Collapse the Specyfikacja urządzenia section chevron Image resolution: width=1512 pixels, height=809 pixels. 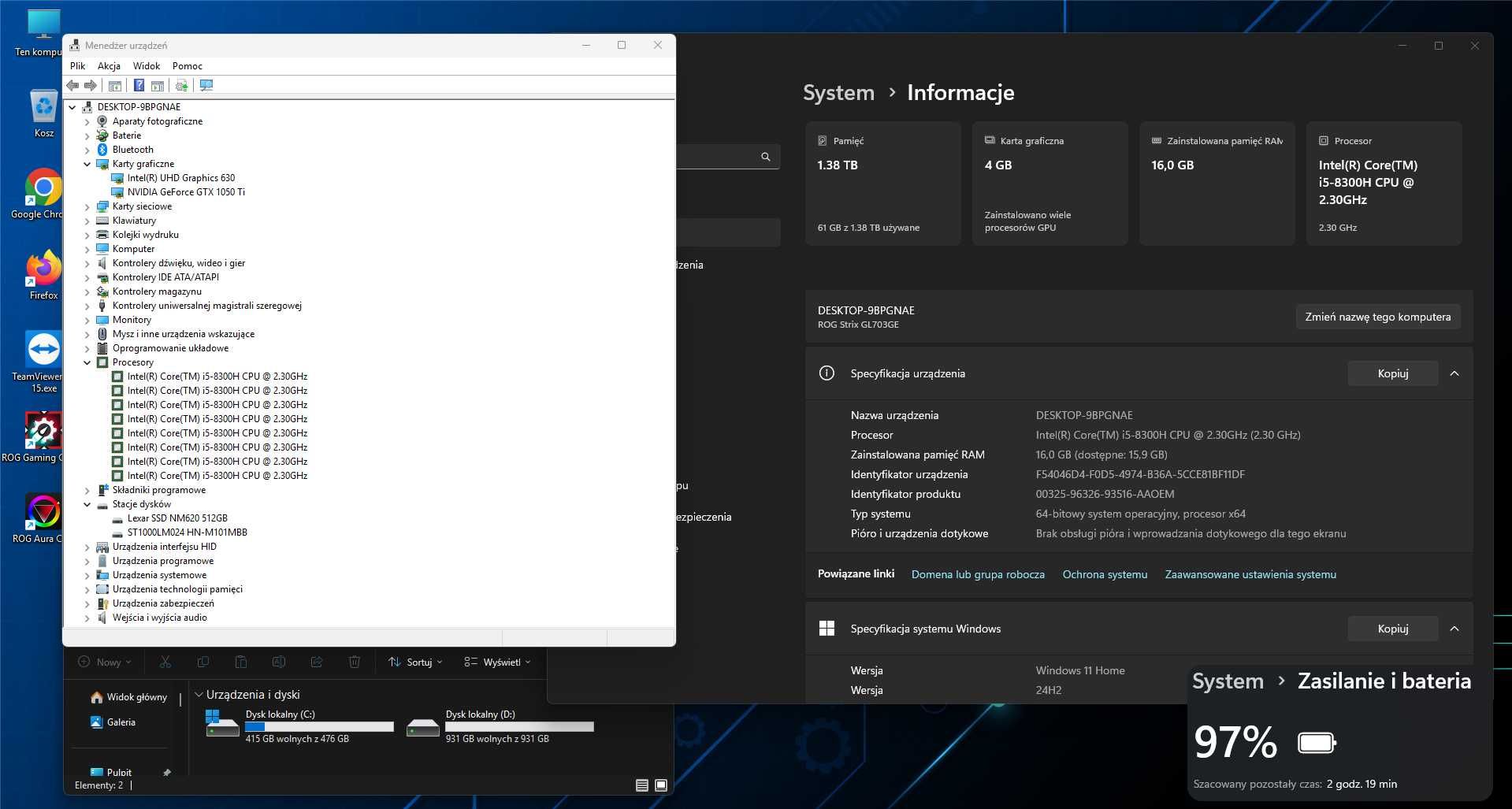(1454, 373)
